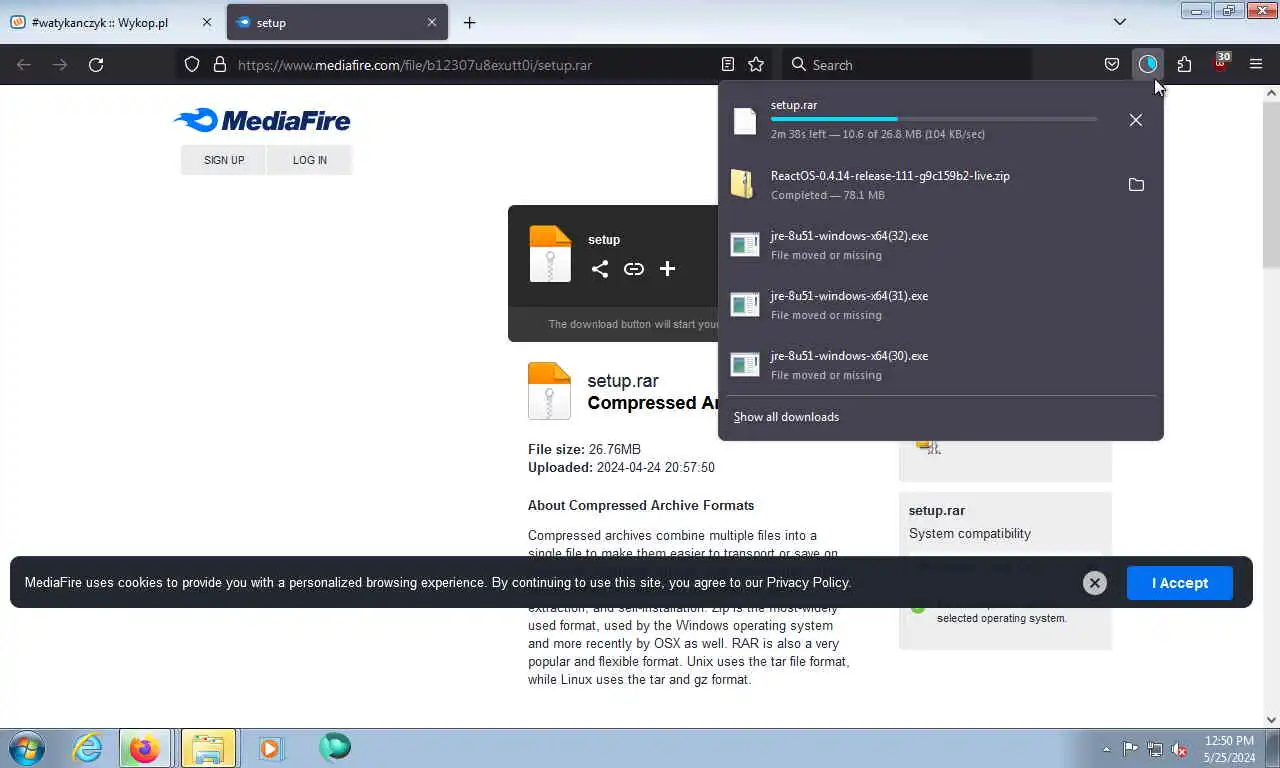Cancel the setup.rar download

1135,120
